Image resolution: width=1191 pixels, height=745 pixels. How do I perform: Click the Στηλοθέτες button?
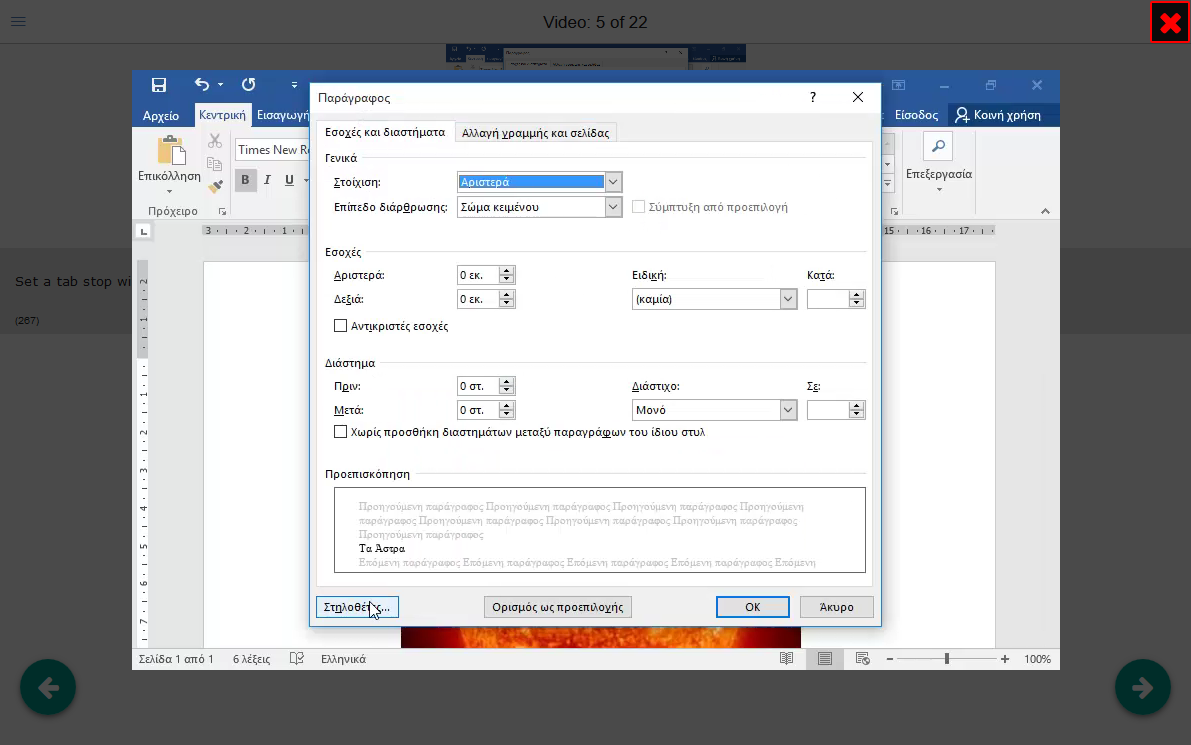click(x=356, y=607)
